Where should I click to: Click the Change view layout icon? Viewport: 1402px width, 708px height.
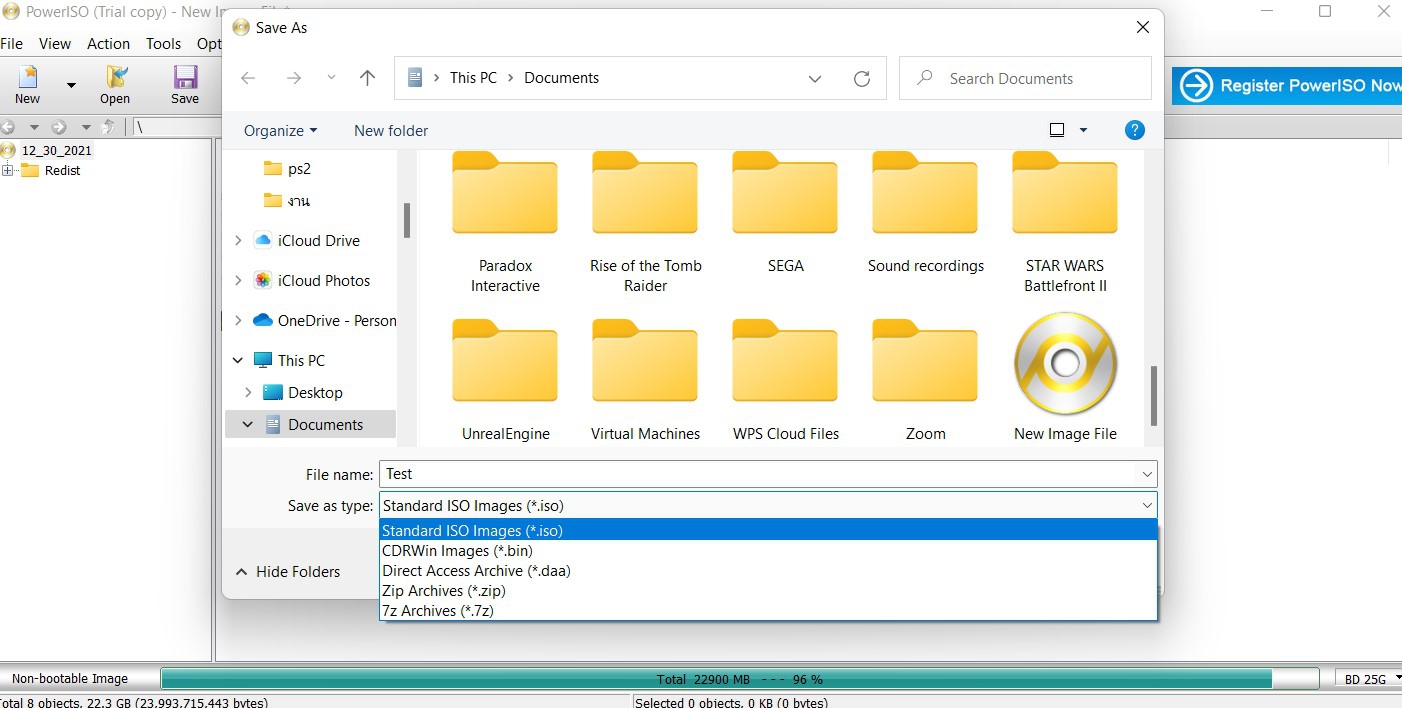click(x=1057, y=130)
